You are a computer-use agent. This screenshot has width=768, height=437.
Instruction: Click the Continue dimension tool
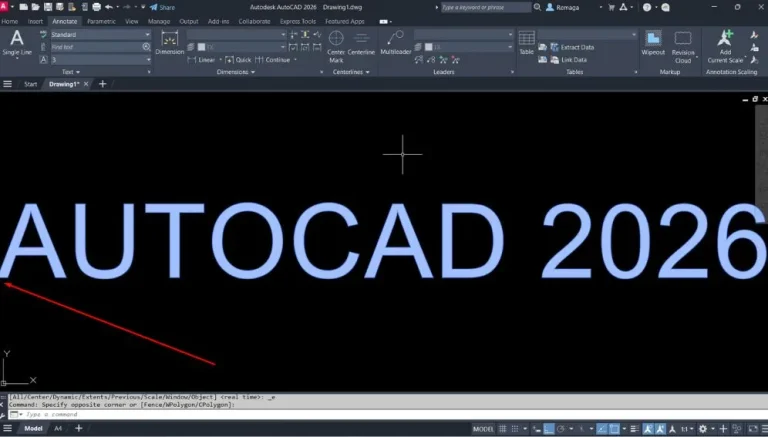273,60
